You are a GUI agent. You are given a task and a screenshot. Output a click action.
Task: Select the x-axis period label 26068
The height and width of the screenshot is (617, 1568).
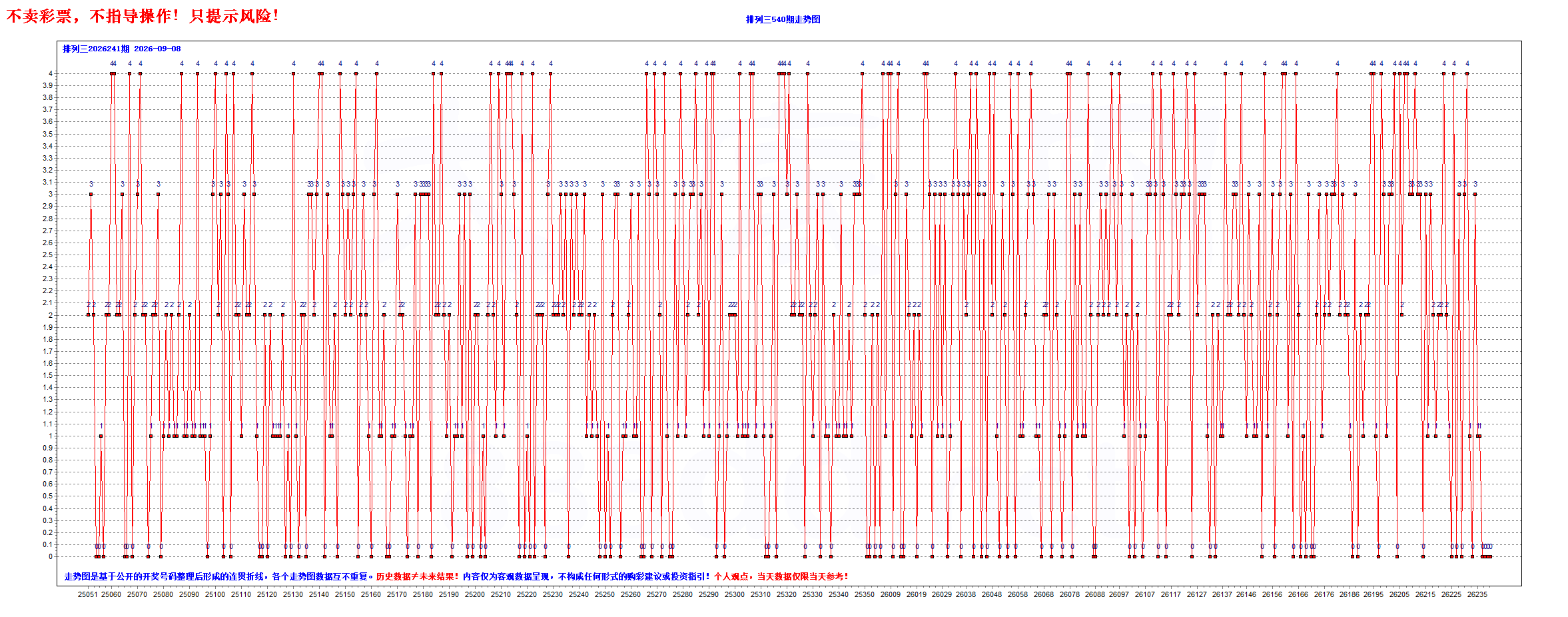pos(1044,594)
